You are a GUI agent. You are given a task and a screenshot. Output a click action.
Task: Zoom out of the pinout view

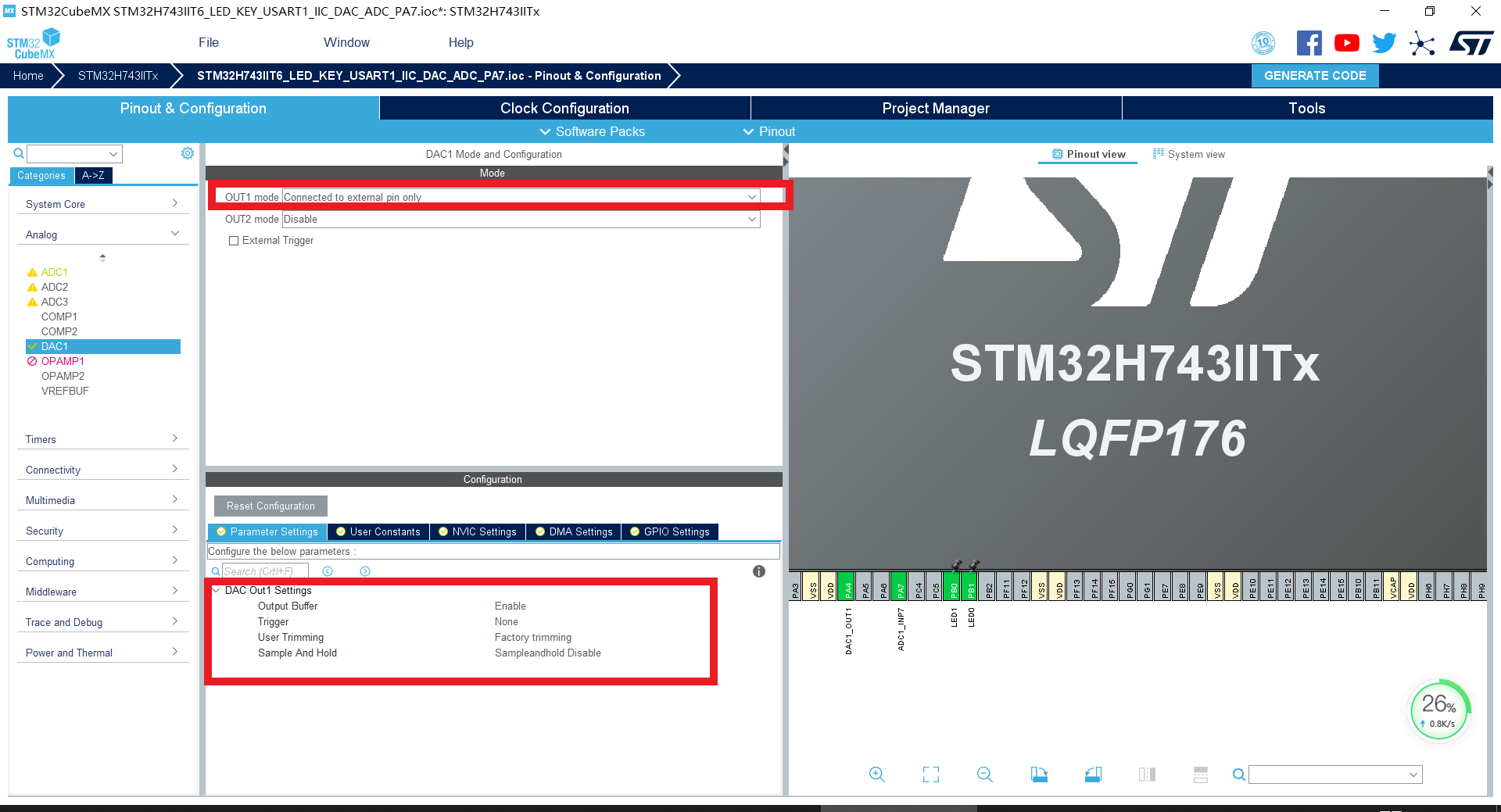tap(984, 774)
